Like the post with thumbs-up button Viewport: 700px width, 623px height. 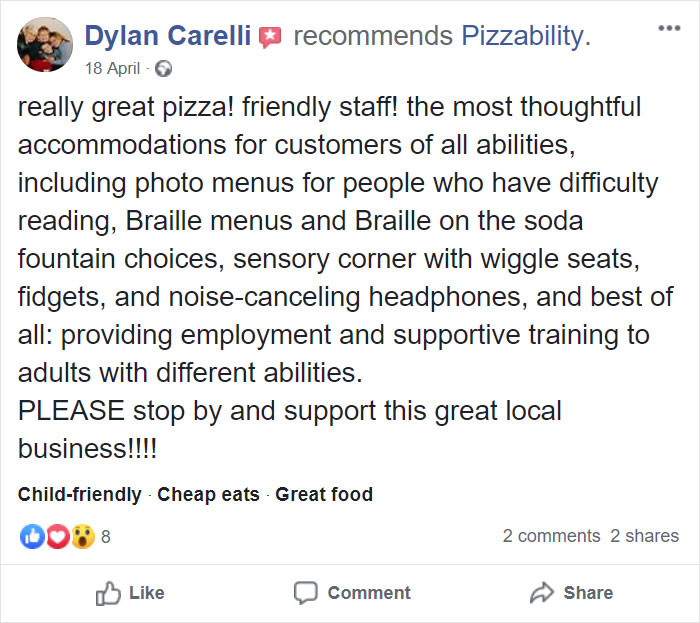click(130, 593)
